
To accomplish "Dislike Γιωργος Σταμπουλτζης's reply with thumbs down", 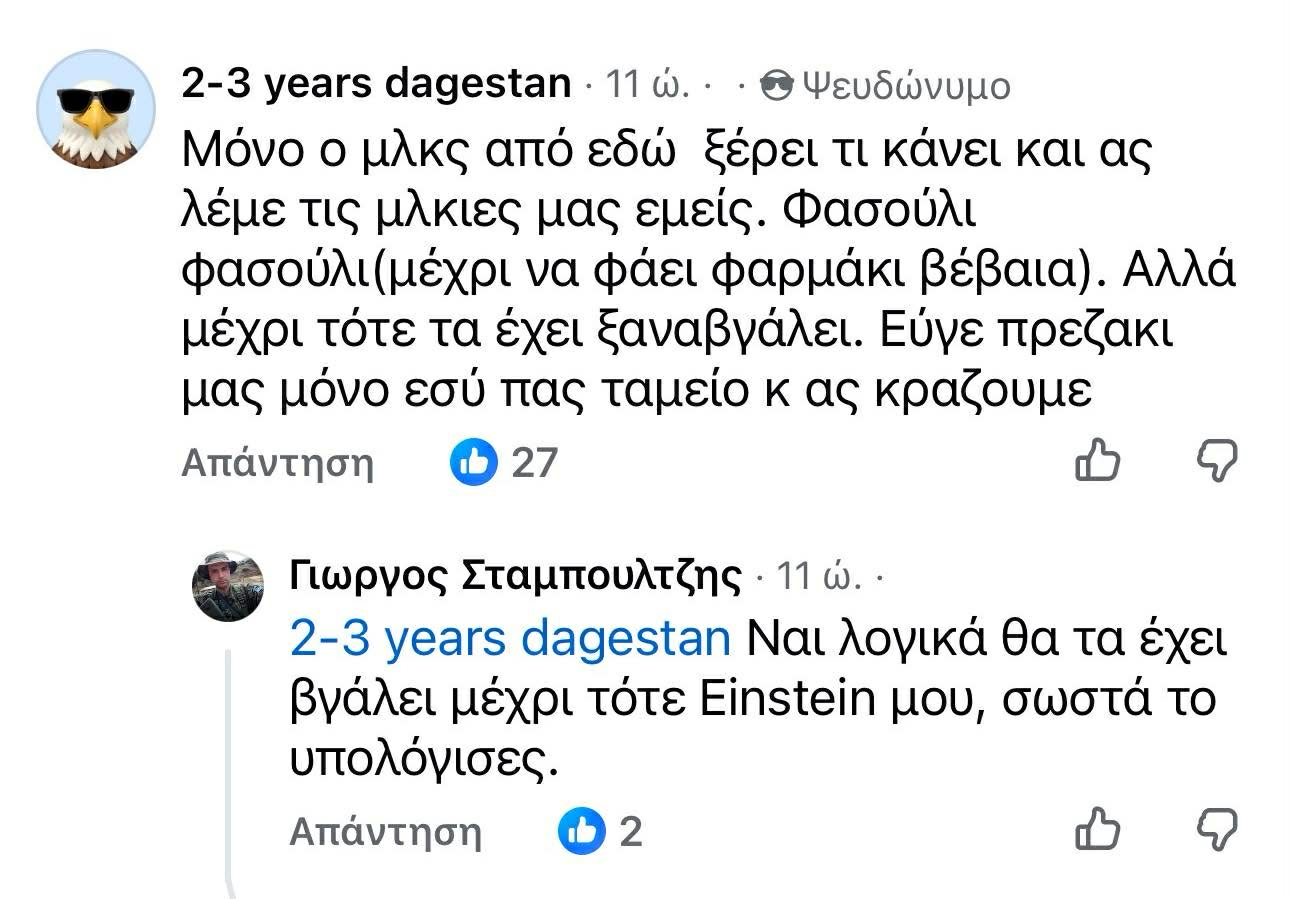I will click(1217, 830).
